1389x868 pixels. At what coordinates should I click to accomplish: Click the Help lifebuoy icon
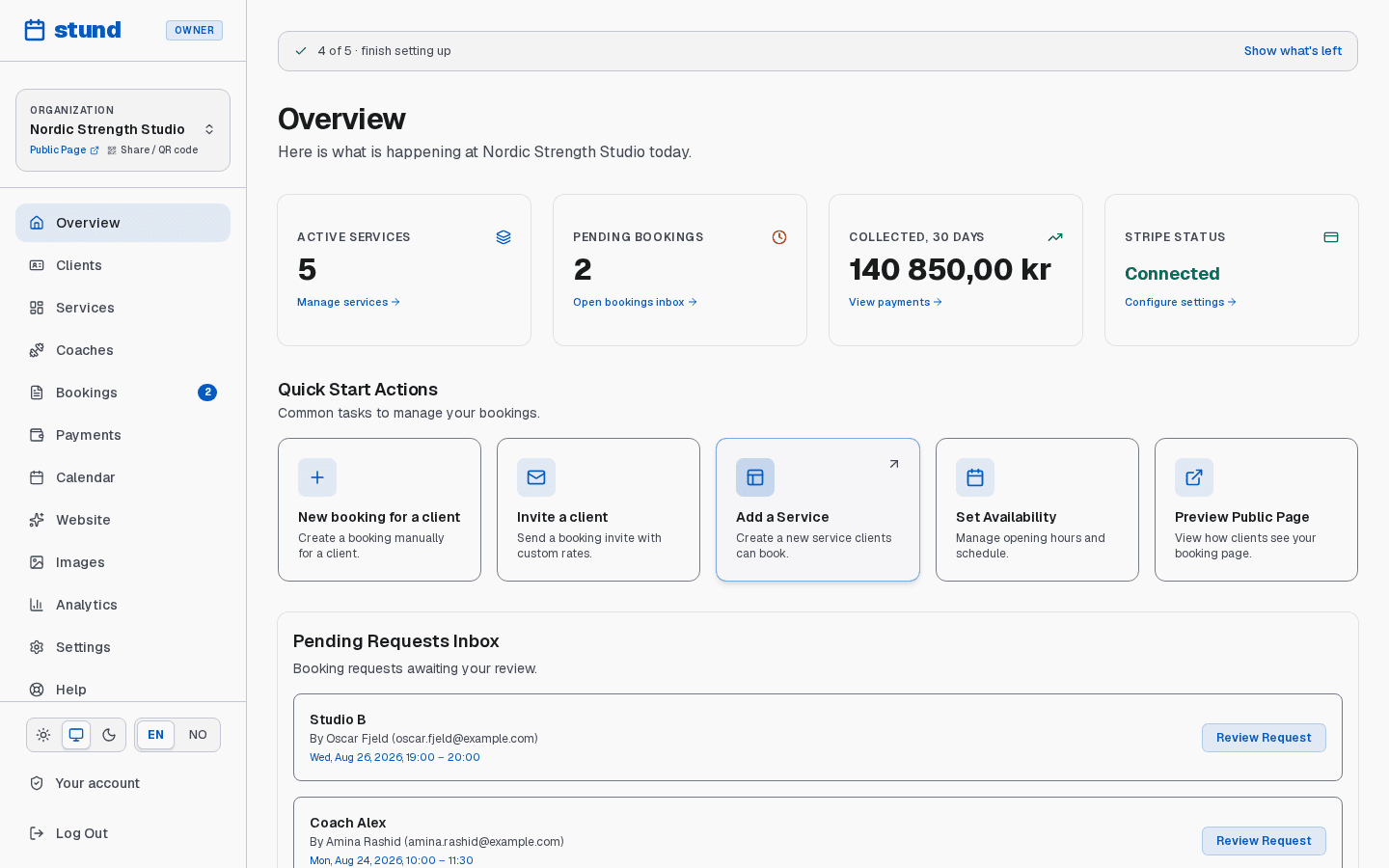point(37,690)
